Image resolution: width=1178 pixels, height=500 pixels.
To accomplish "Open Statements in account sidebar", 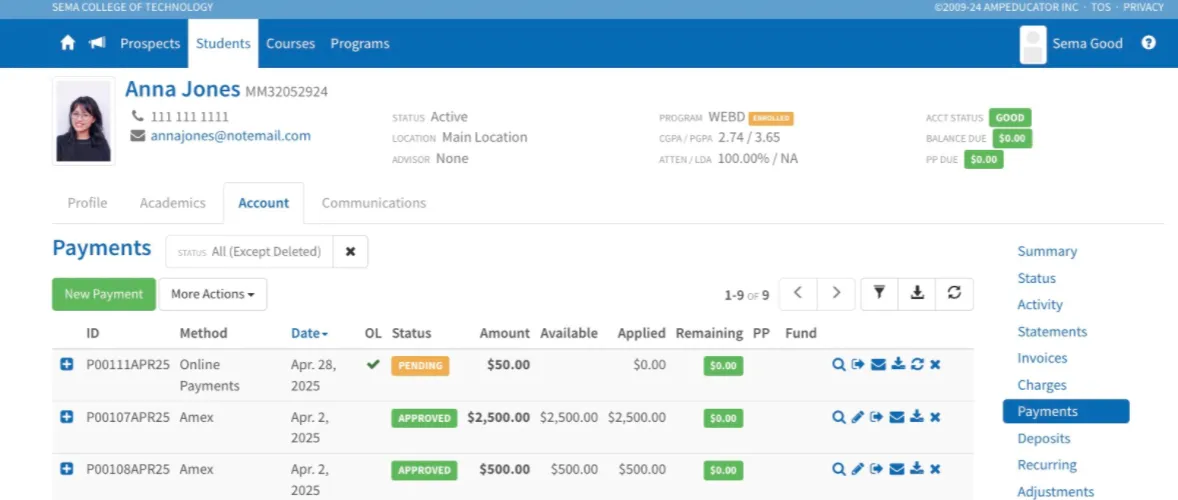I will tap(1053, 331).
